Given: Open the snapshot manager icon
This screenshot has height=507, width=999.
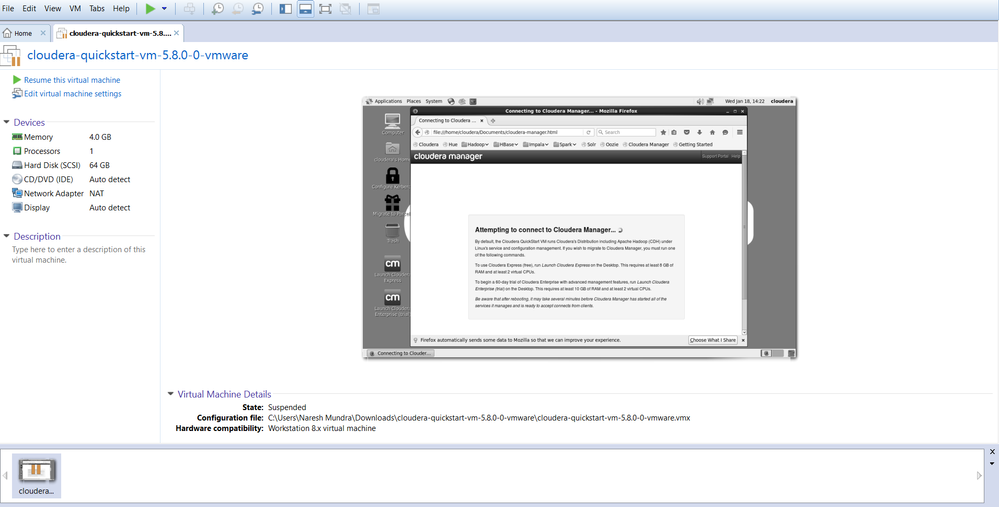Looking at the screenshot, I should pos(257,9).
